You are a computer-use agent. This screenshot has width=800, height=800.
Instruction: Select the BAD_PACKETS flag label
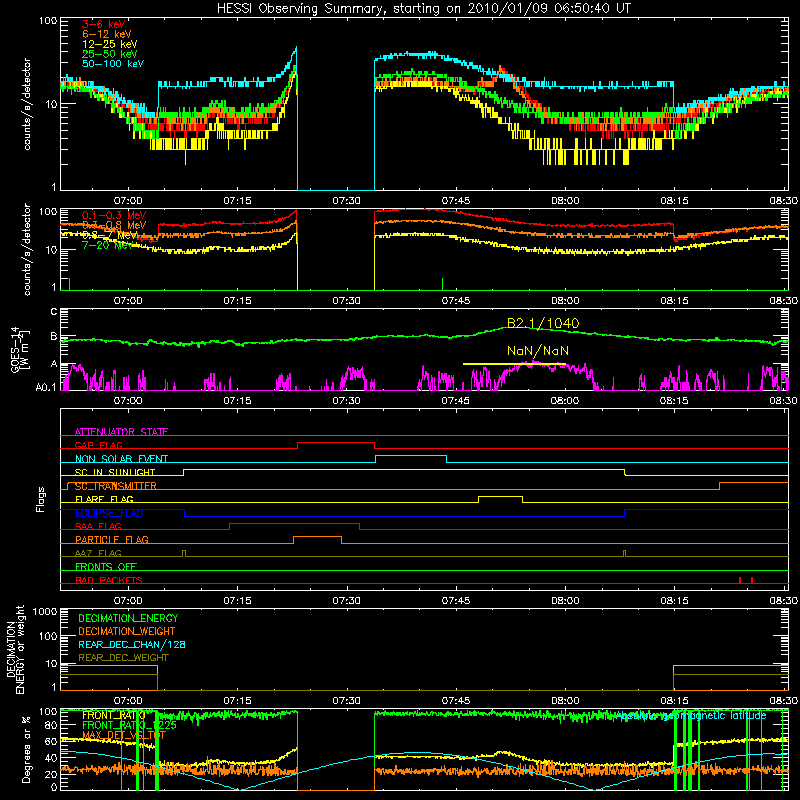click(109, 580)
